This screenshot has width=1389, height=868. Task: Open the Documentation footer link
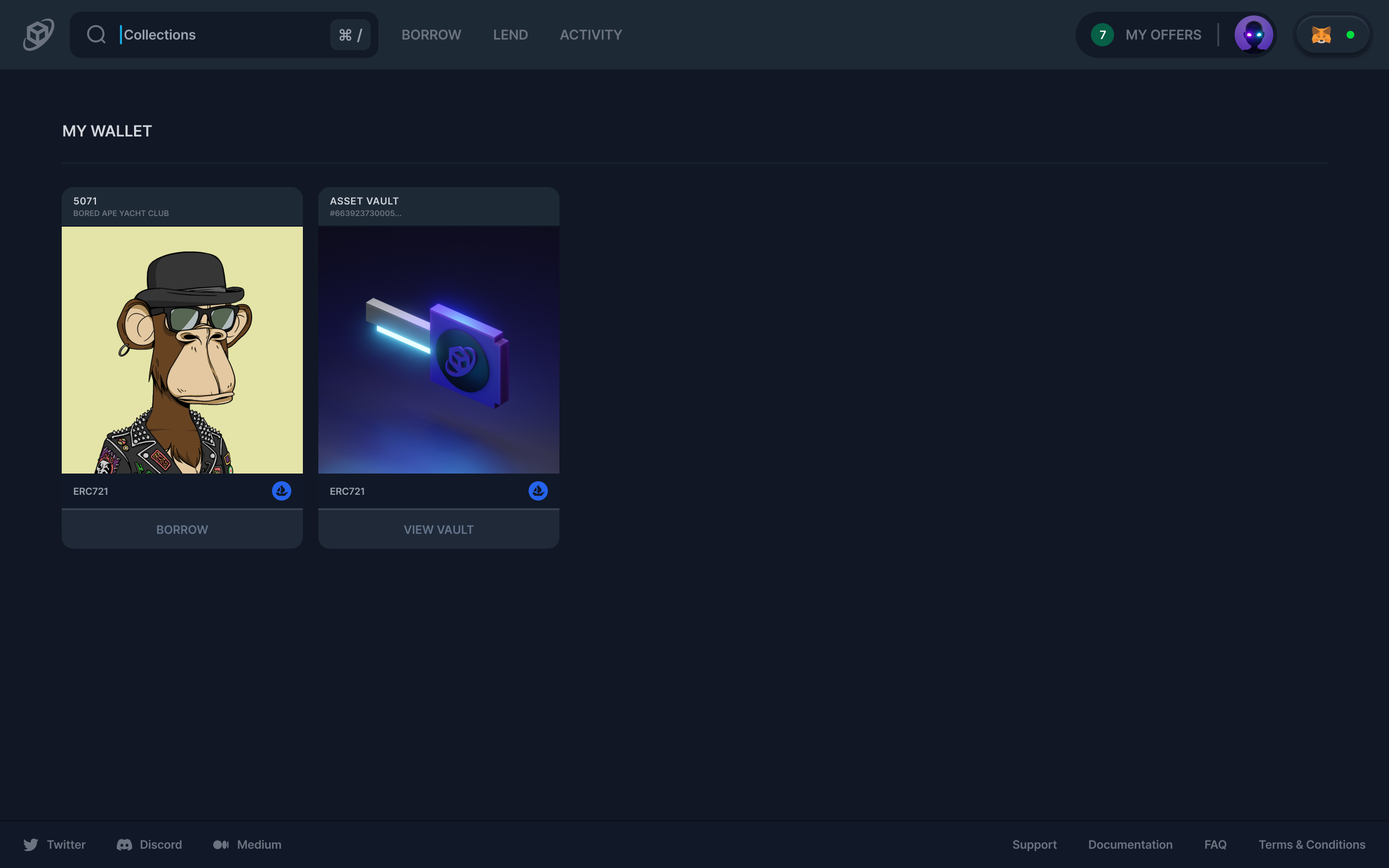(1130, 844)
